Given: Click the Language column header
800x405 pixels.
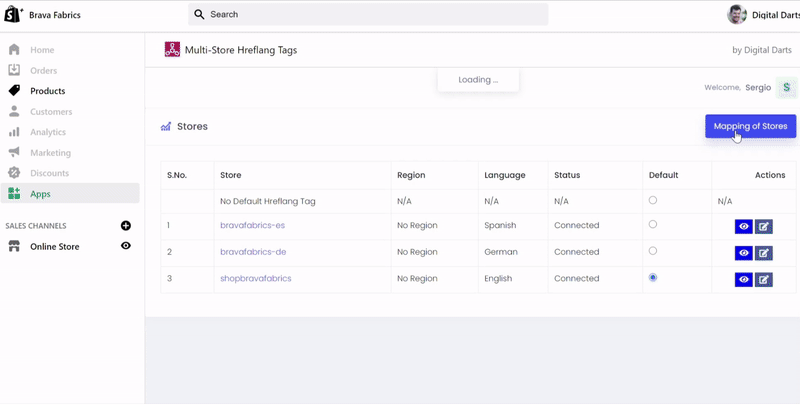Looking at the screenshot, I should (x=505, y=175).
